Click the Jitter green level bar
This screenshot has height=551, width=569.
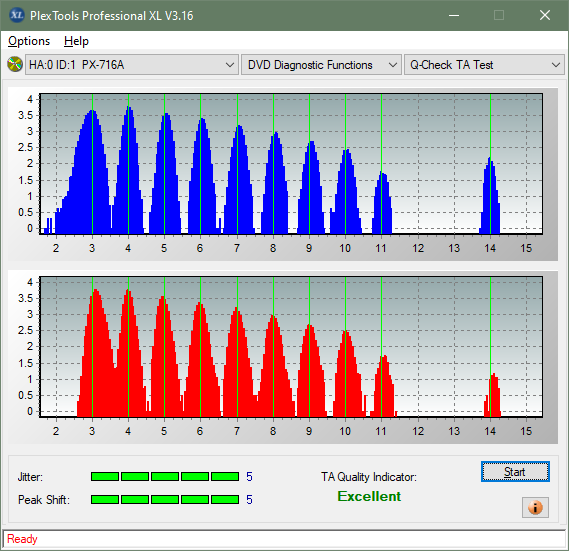[165, 477]
